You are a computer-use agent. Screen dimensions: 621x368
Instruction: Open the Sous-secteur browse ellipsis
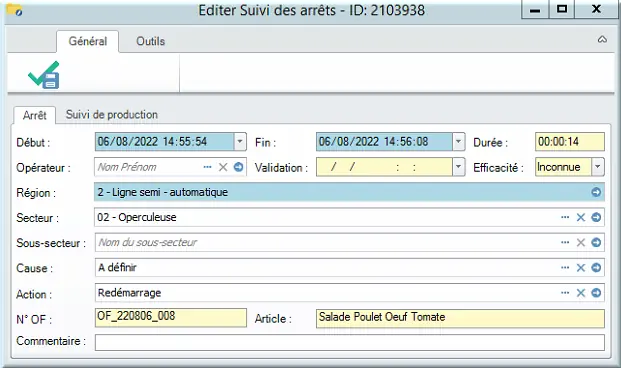click(565, 242)
